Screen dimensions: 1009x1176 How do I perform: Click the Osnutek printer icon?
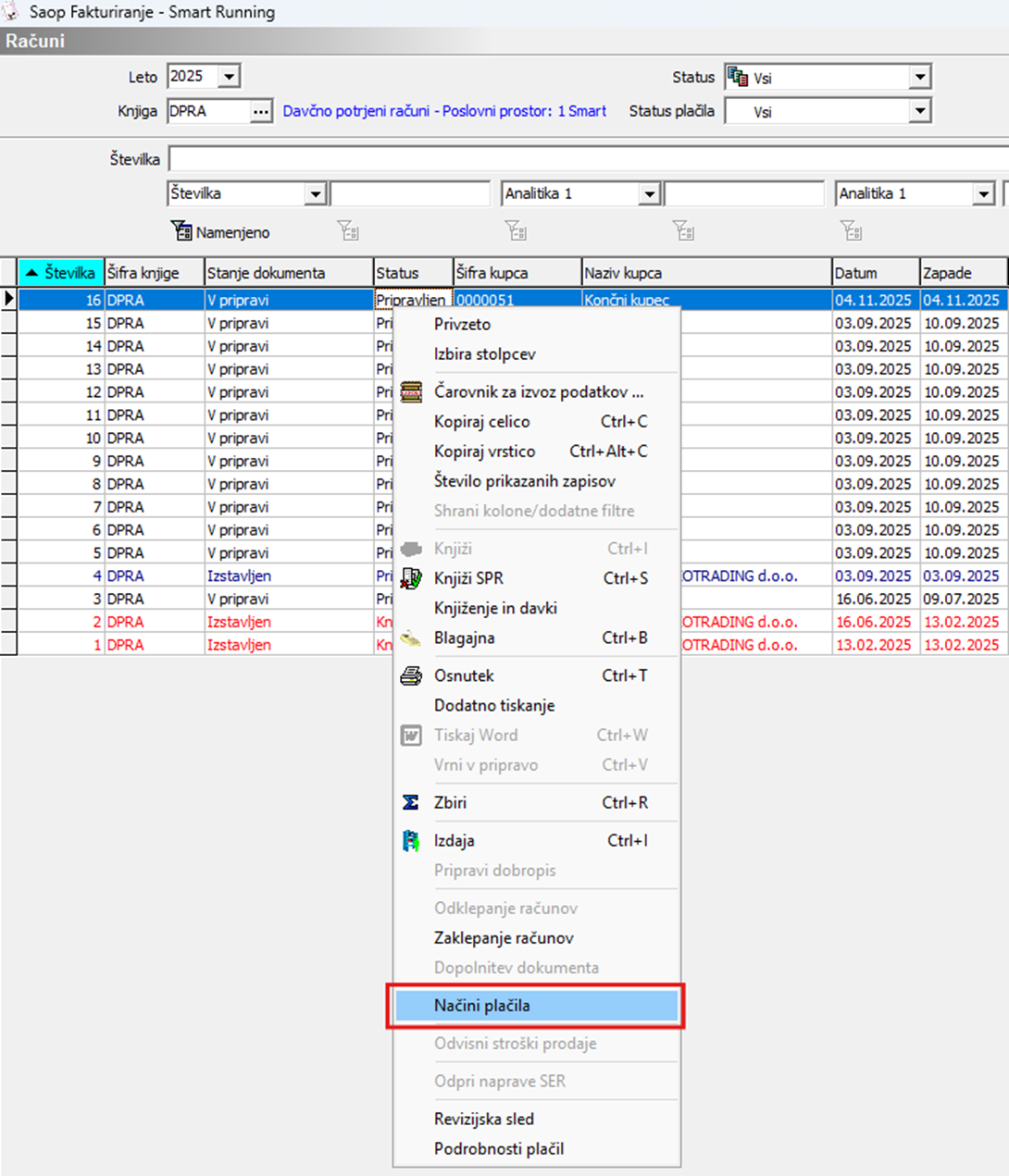click(411, 675)
